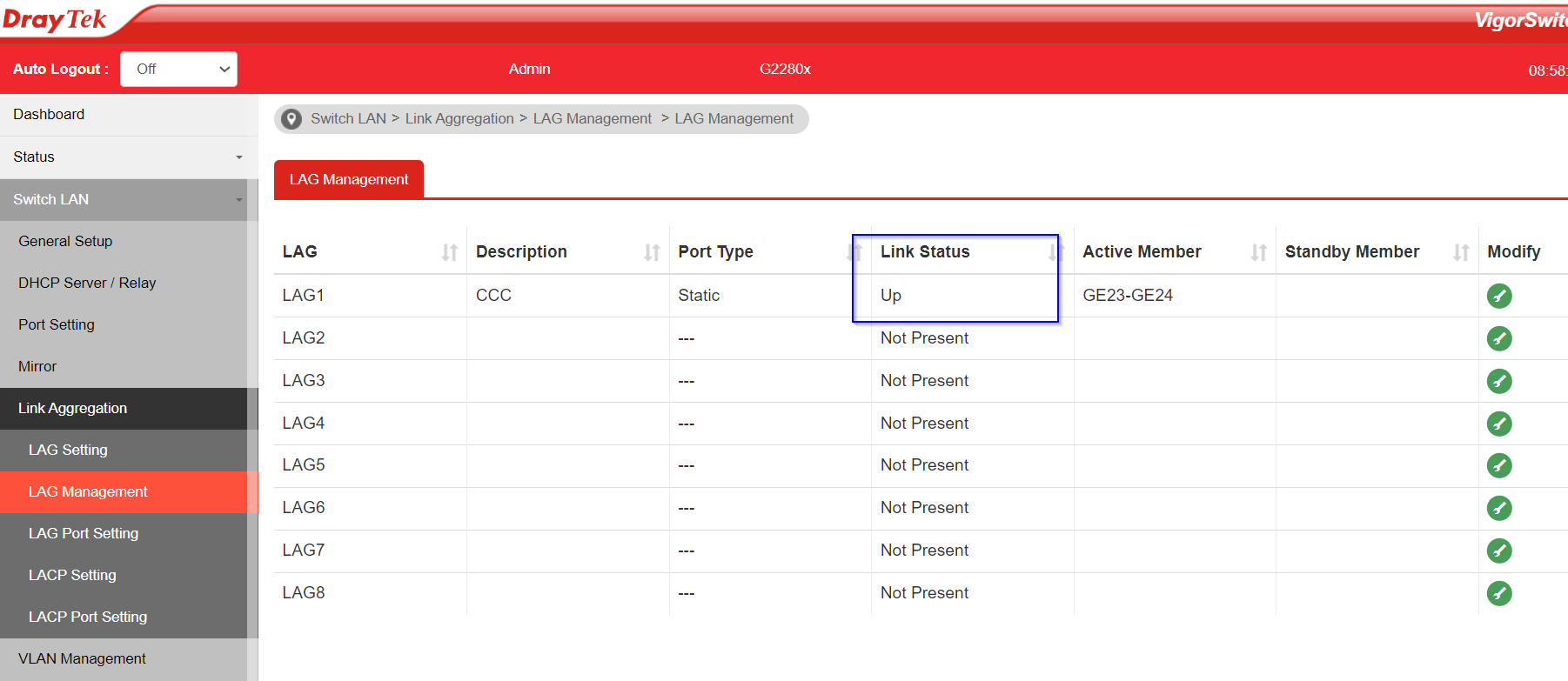Screen dimensions: 1568x681
Task: Open the edit icon for LAG4
Action: click(x=1498, y=424)
